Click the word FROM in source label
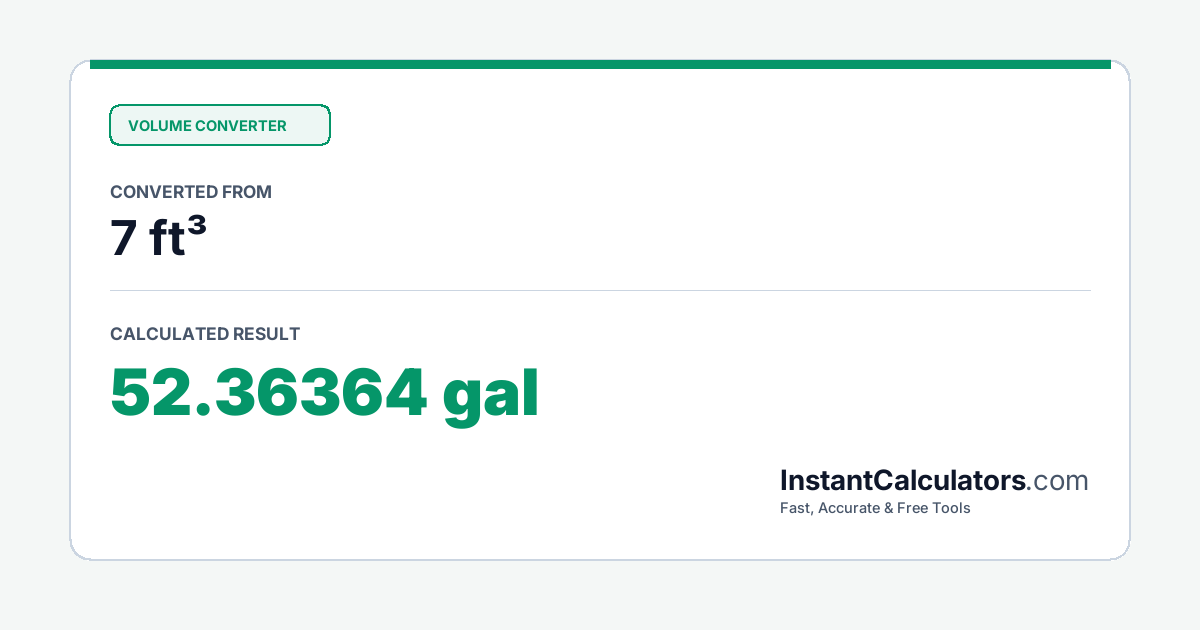Screen dimensions: 1200x630 point(248,192)
